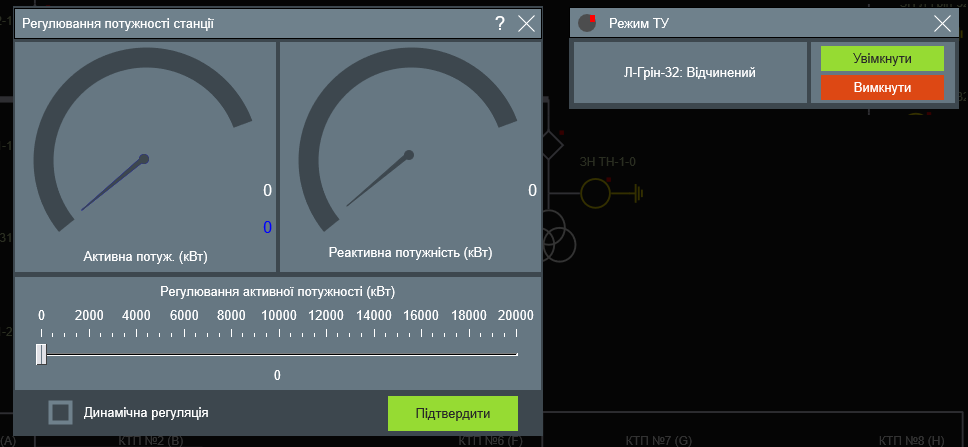Set the slider to the 10000 mark
The width and height of the screenshot is (968, 447).
[279, 354]
